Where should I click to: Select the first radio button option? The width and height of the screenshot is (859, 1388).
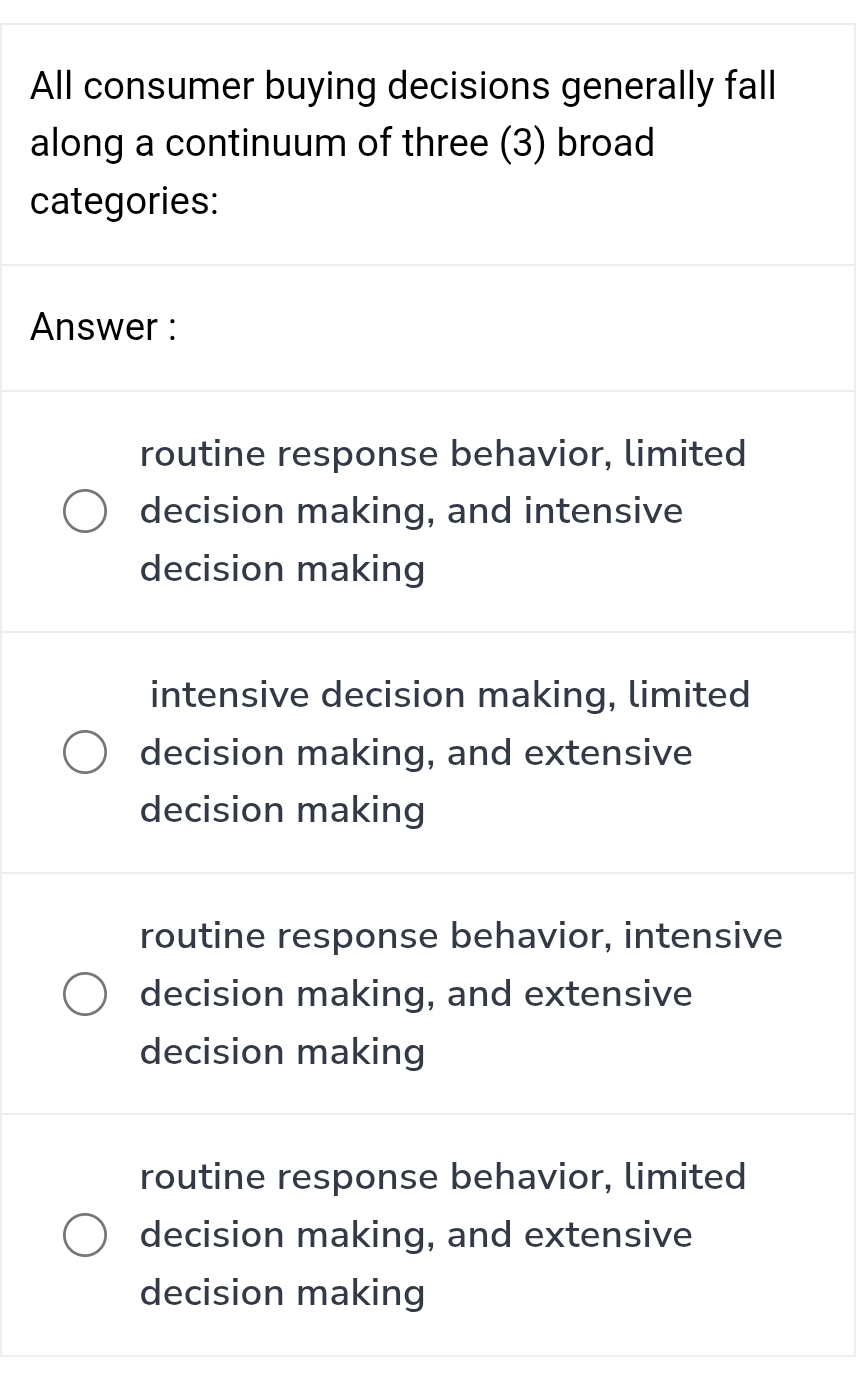coord(85,511)
